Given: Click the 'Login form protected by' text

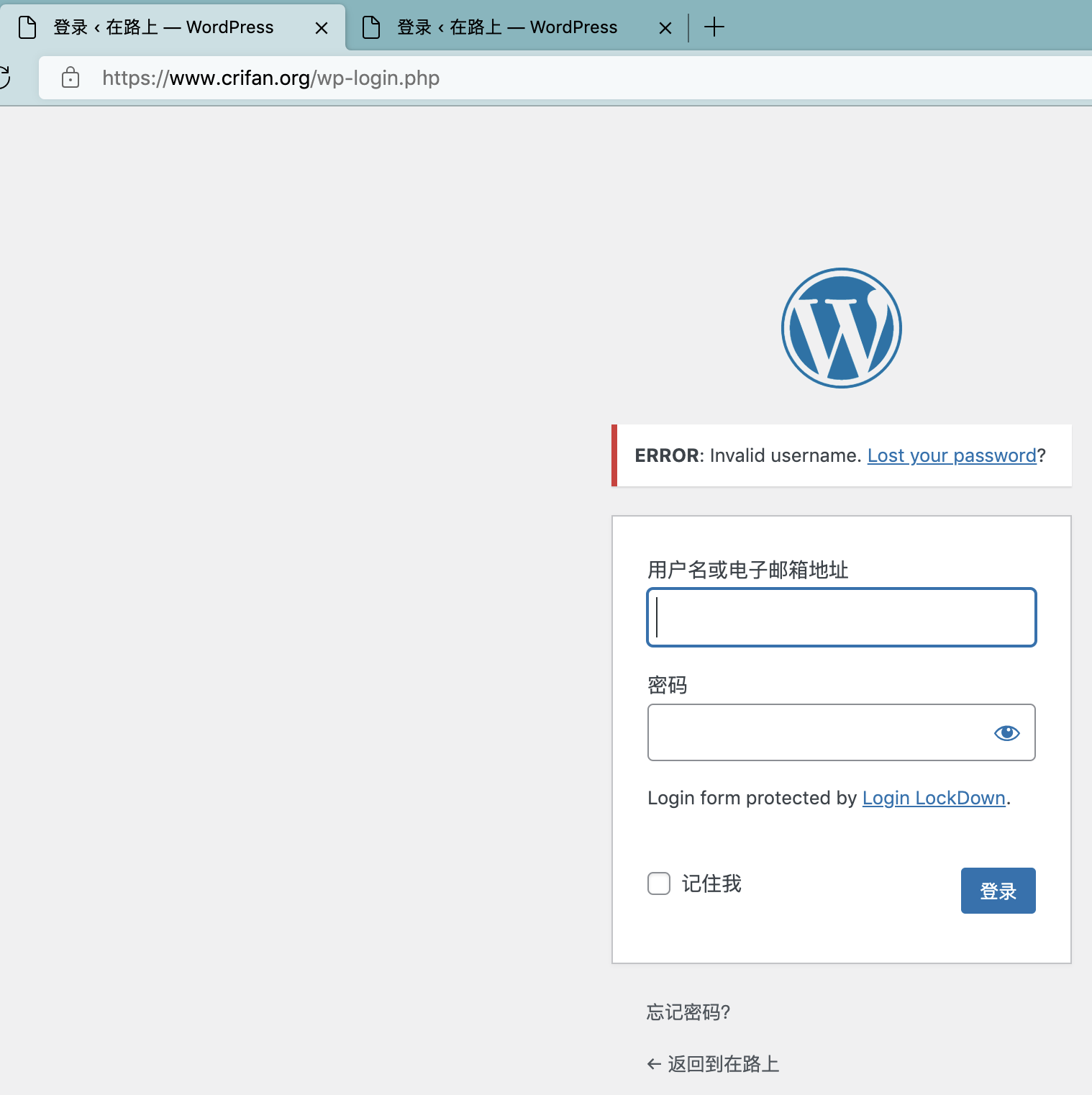Looking at the screenshot, I should tap(752, 798).
